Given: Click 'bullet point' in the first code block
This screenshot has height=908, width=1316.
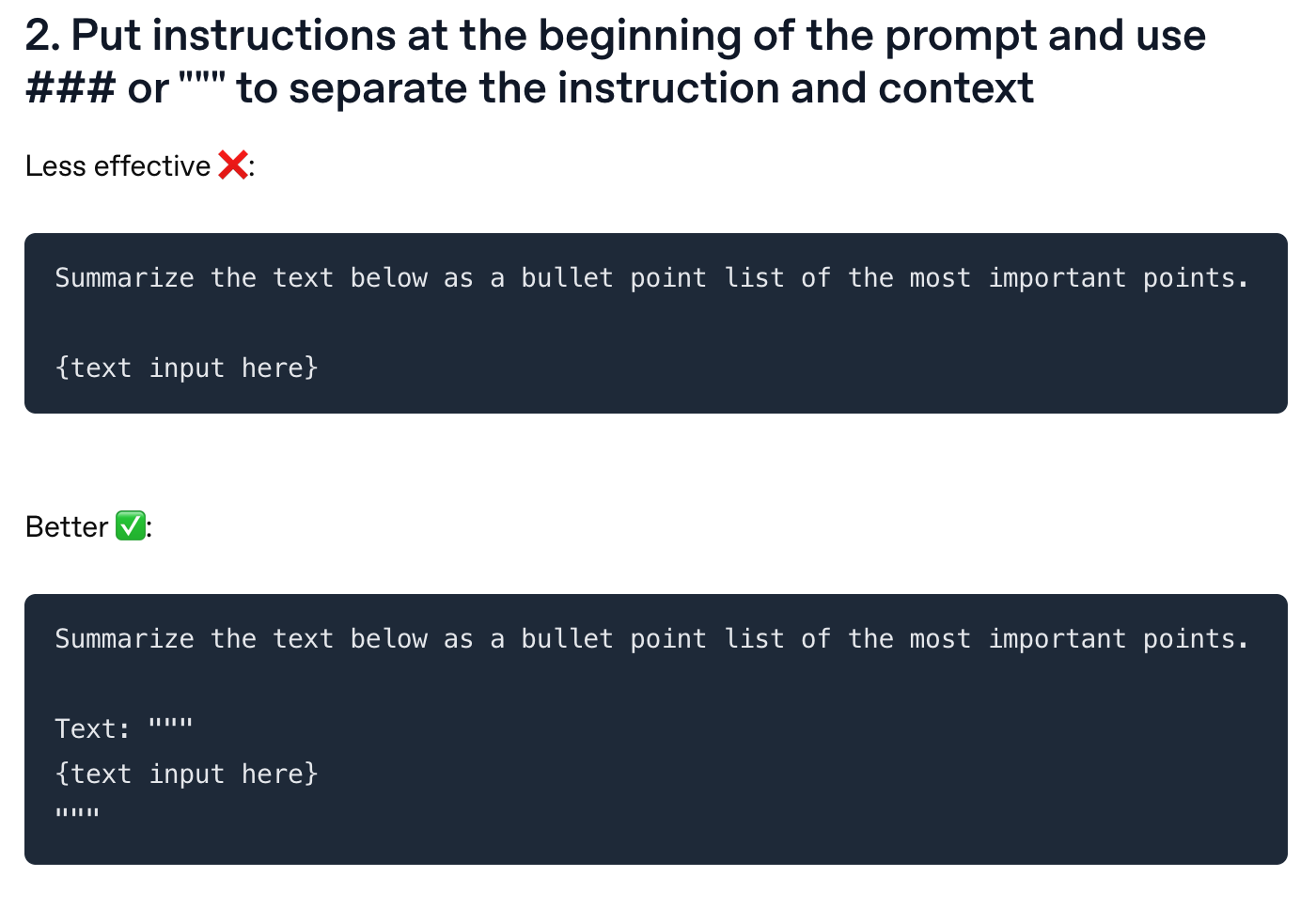Looking at the screenshot, I should [x=614, y=278].
